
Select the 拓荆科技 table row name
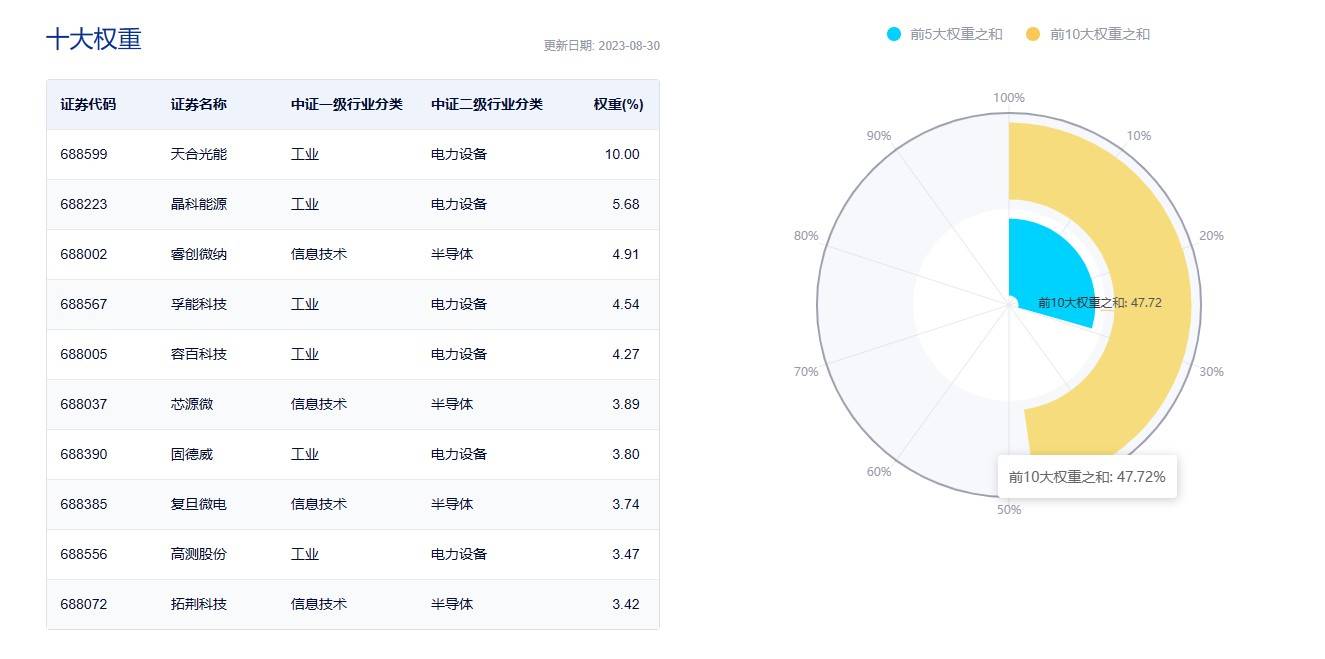(x=199, y=604)
